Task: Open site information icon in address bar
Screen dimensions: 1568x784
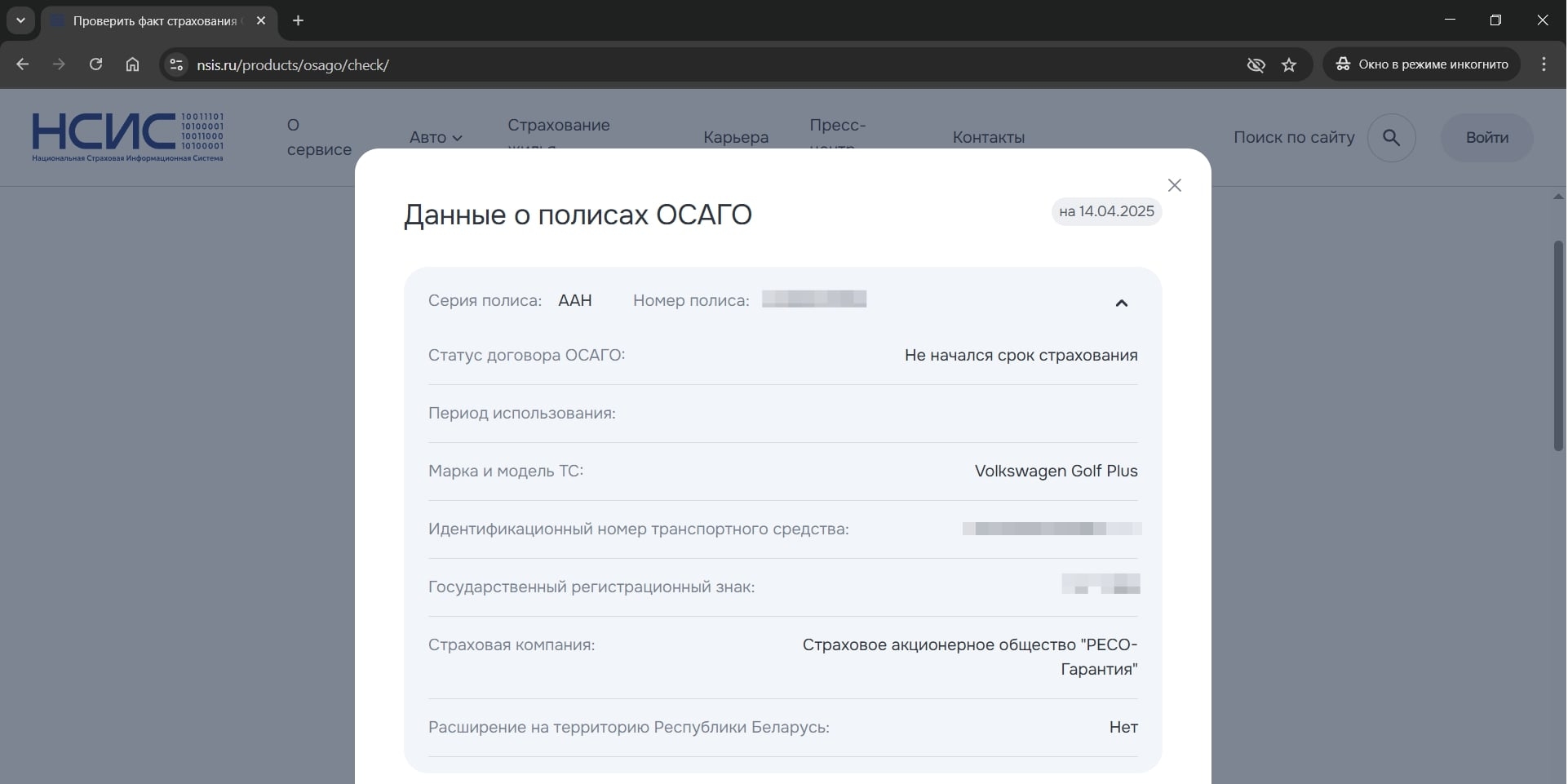Action: coord(175,64)
